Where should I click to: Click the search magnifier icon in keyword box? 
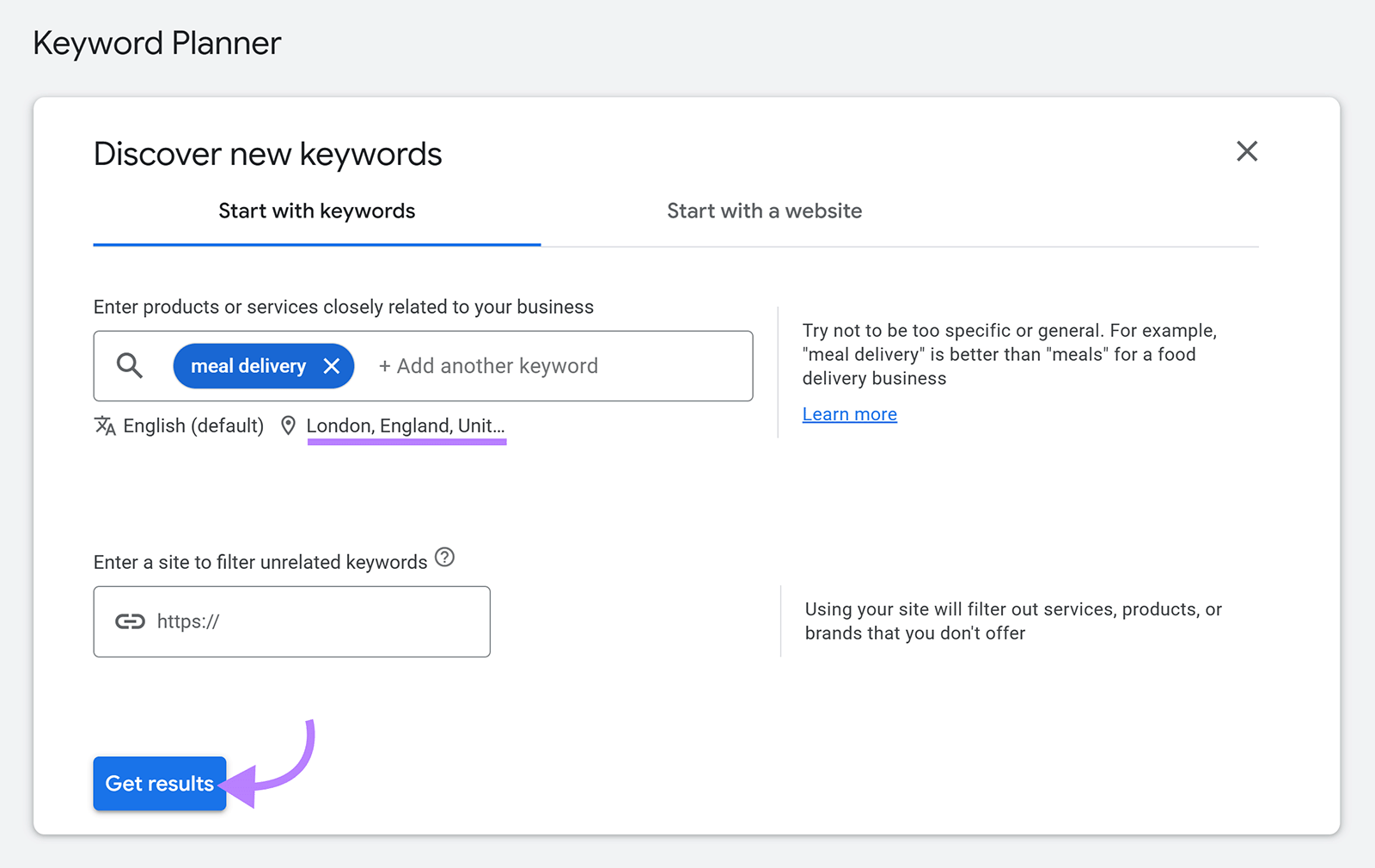tap(129, 365)
